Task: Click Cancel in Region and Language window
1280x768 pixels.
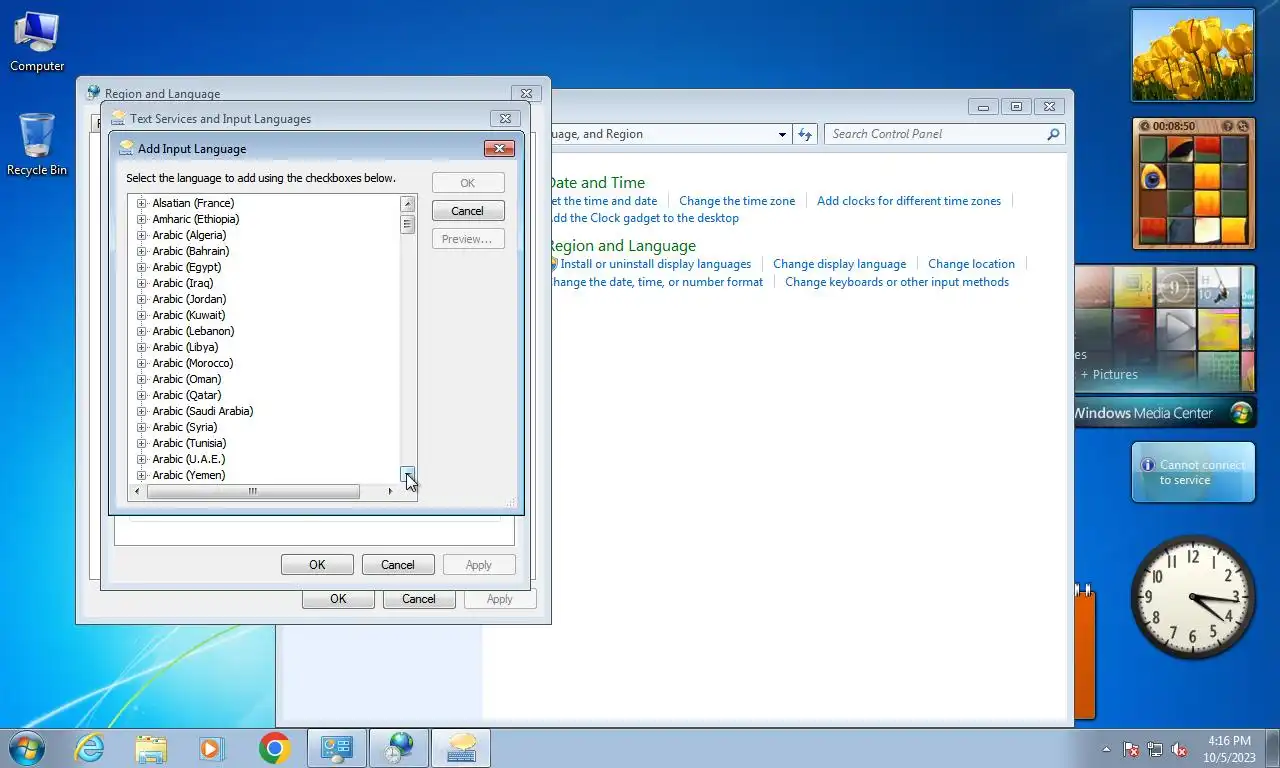Action: pos(418,599)
